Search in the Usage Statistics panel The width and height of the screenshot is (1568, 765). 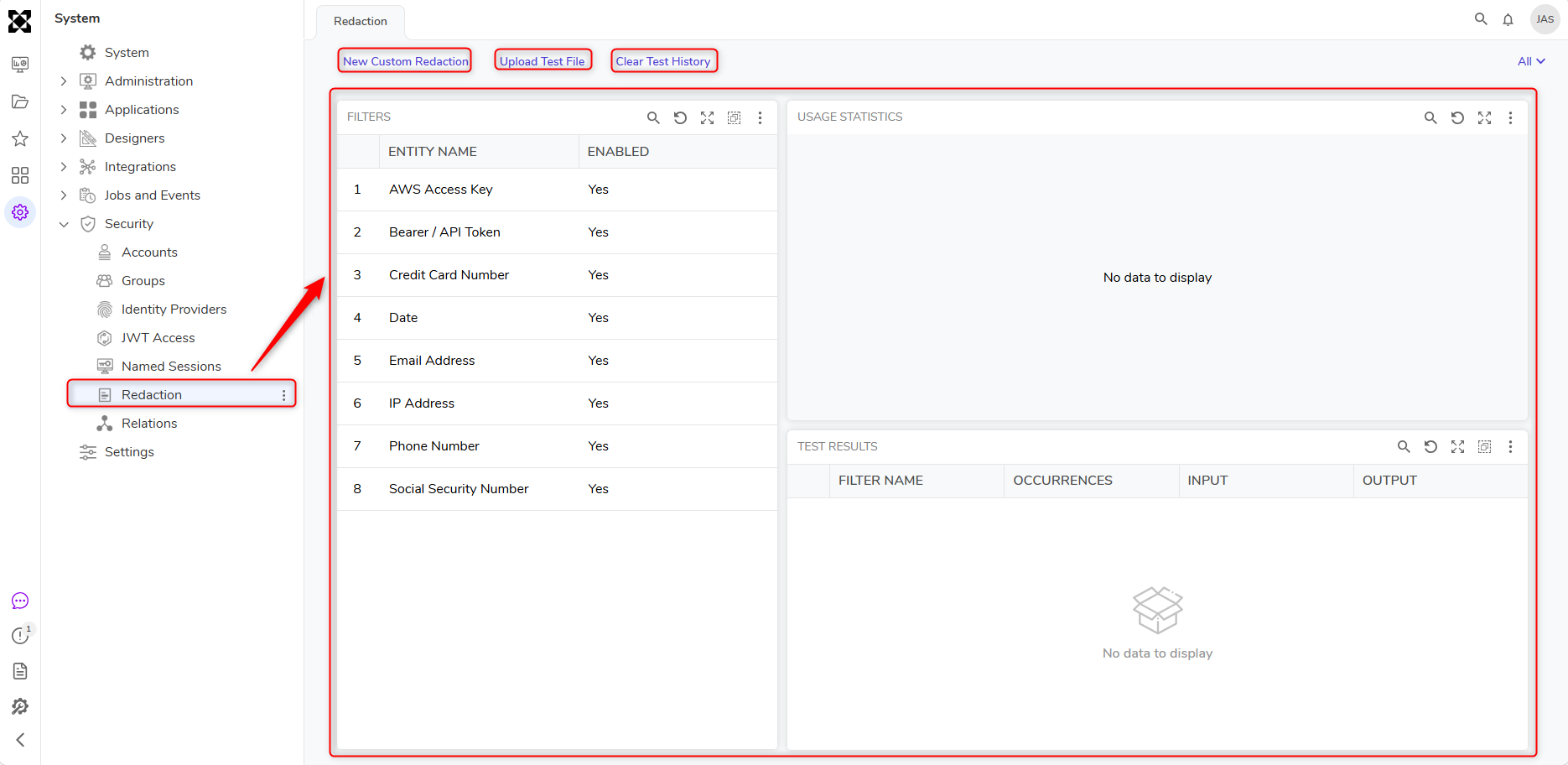coord(1430,117)
